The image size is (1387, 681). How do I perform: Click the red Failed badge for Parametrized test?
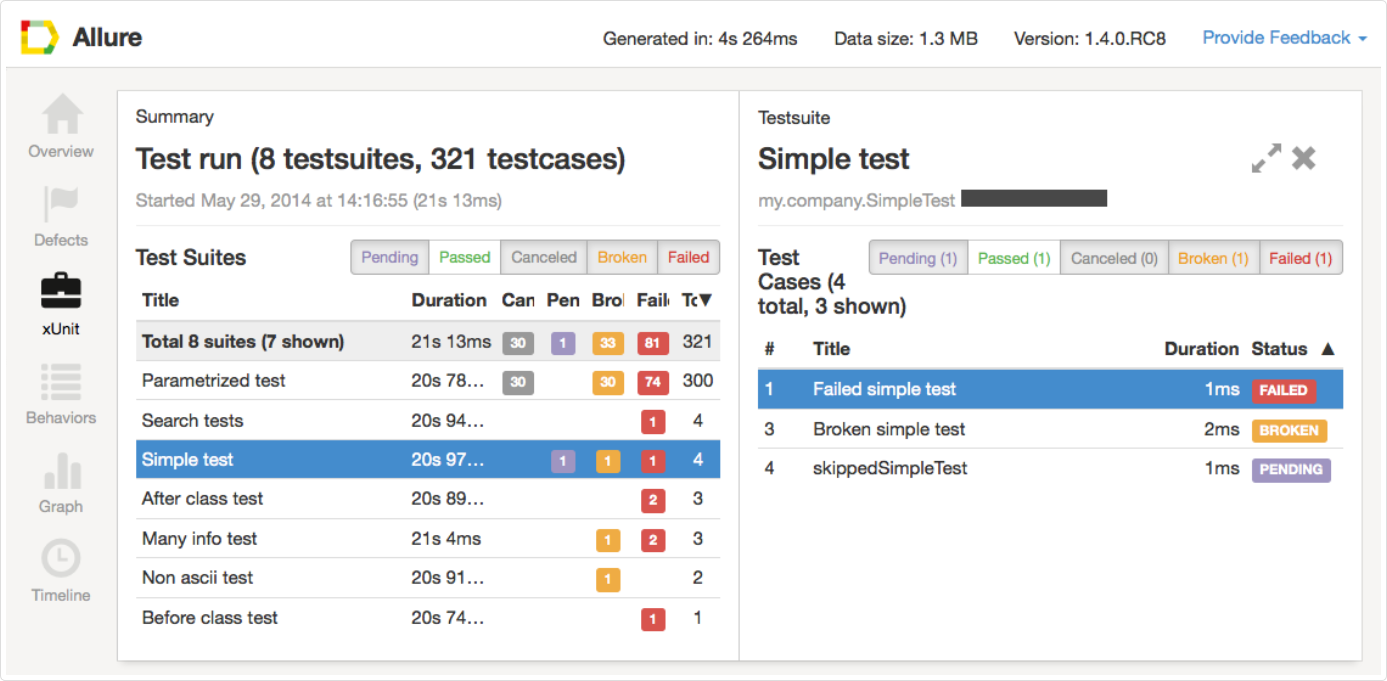click(x=652, y=381)
